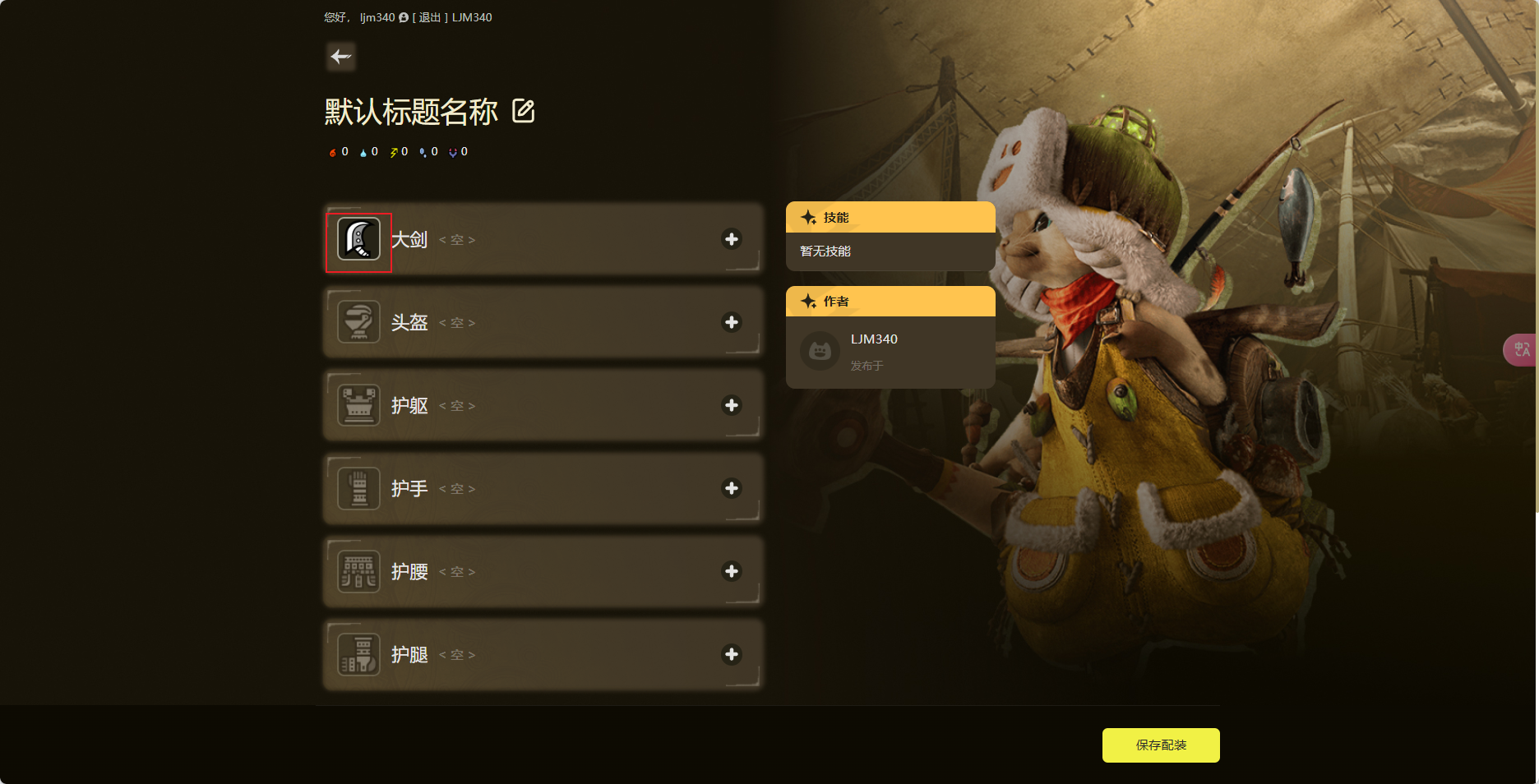Open the 作者 author panel header
The height and width of the screenshot is (784, 1539).
tap(890, 301)
